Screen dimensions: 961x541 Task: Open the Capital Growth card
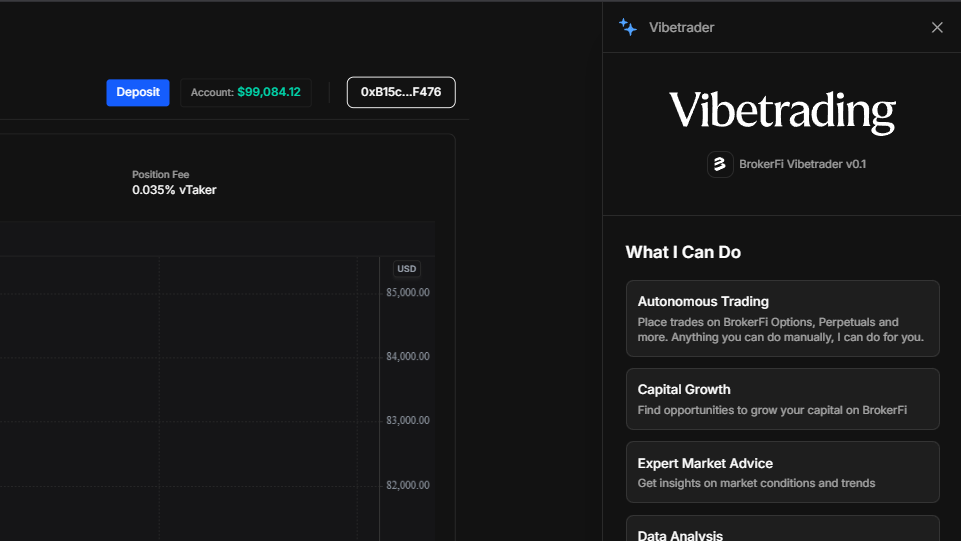[782, 399]
